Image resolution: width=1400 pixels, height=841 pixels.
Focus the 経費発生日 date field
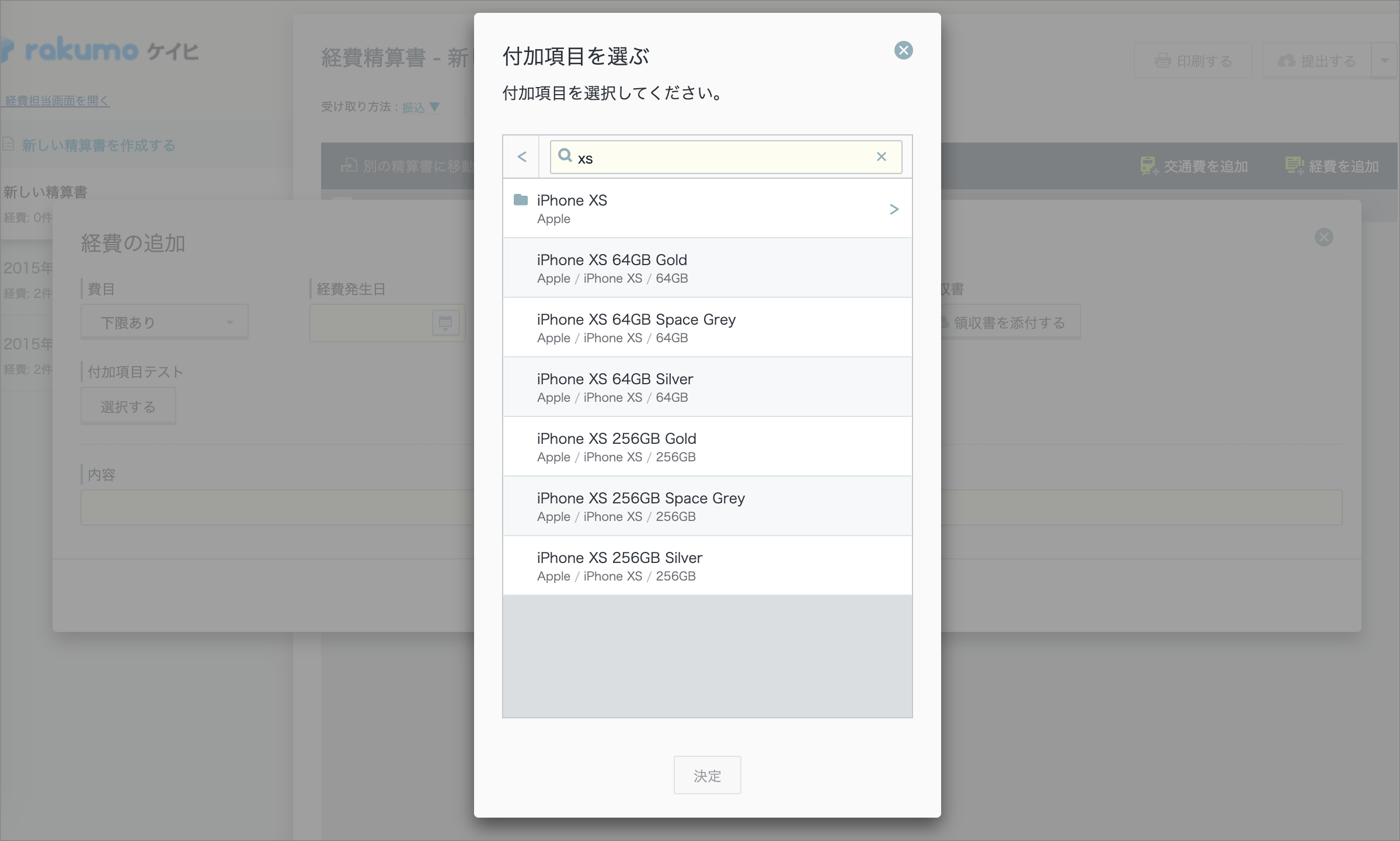coord(387,322)
